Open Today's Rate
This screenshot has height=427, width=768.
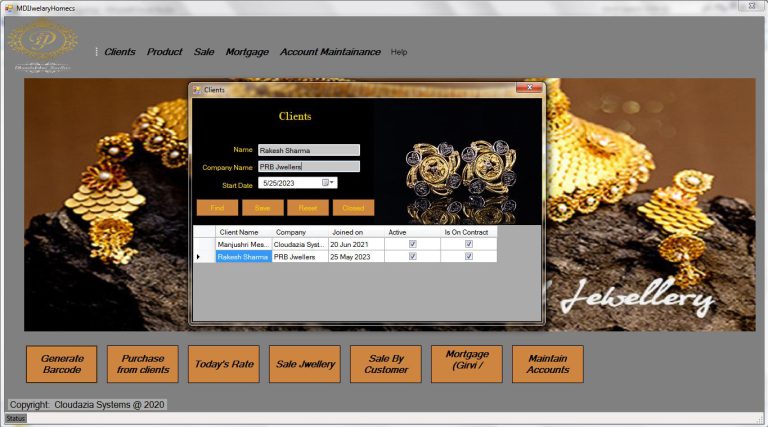[224, 364]
